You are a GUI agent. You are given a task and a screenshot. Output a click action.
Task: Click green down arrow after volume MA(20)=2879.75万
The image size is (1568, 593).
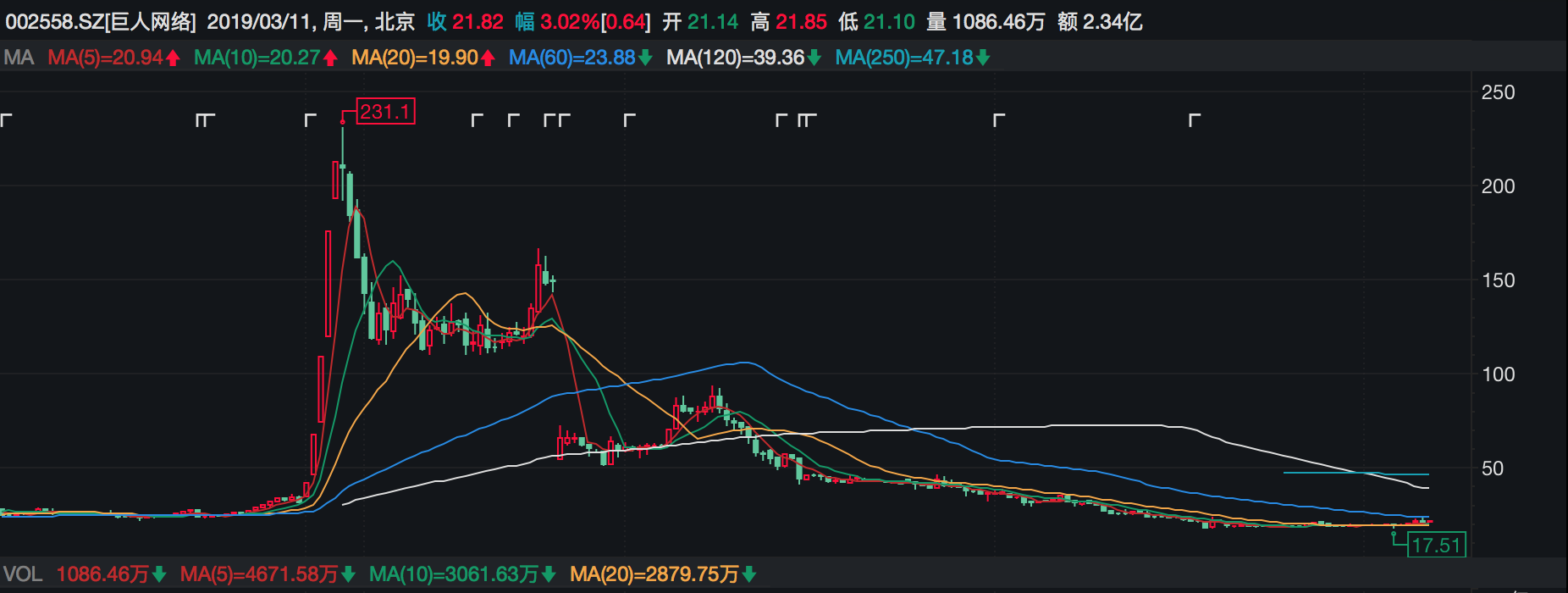(x=748, y=574)
